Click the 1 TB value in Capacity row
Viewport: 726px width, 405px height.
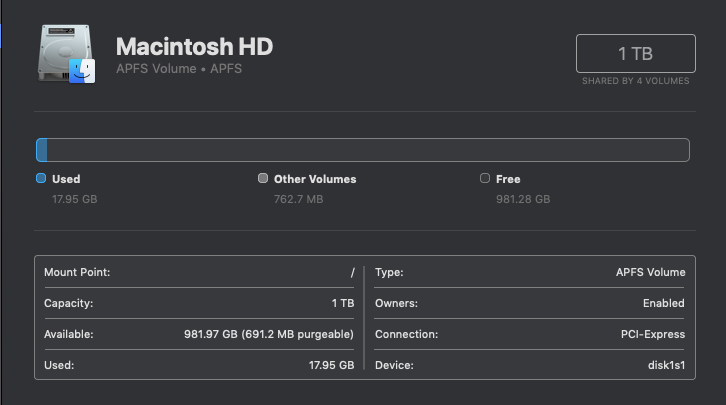[x=343, y=303]
